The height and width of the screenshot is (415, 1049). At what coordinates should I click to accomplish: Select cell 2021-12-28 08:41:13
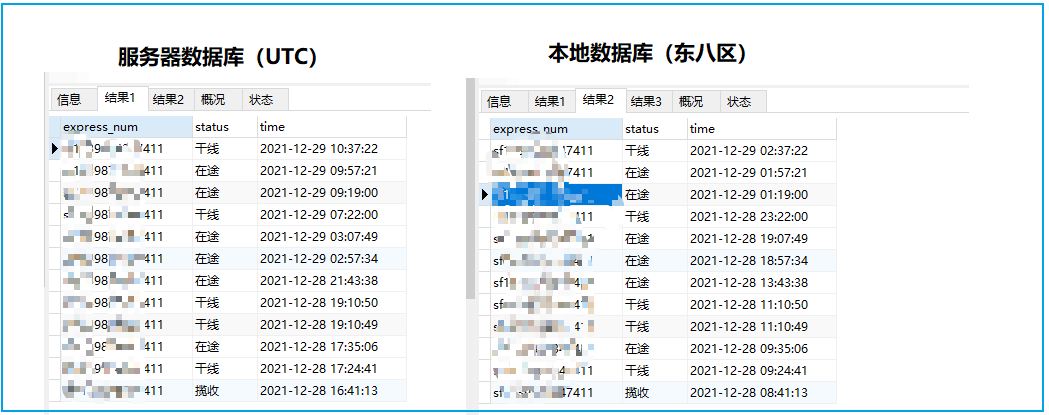pyautogui.click(x=762, y=392)
